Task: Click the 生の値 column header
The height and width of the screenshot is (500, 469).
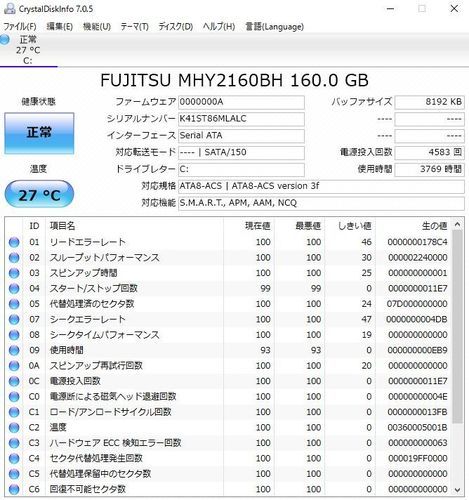Action: [434, 226]
